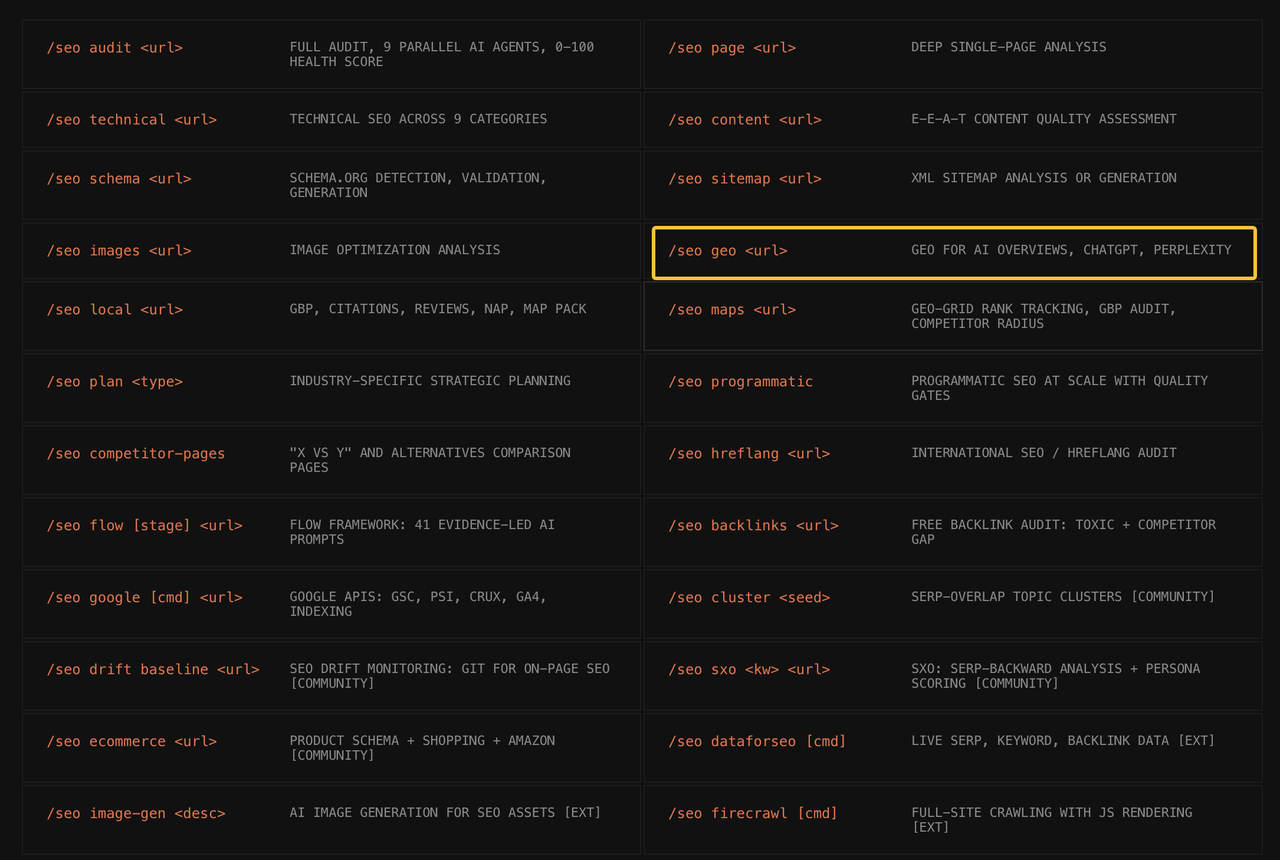Select the "/seo images <url>" command
The image size is (1280, 860).
119,251
